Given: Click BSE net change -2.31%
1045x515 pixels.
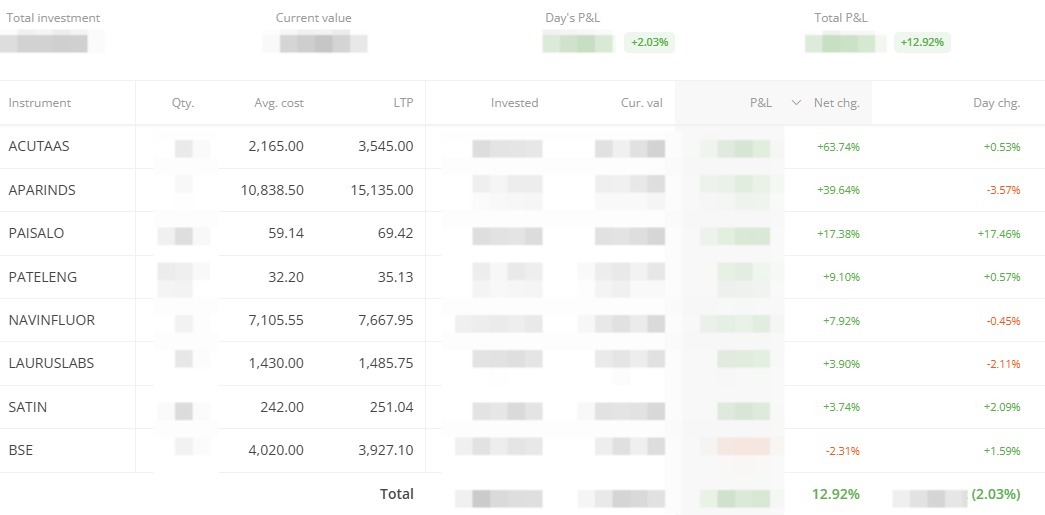Looking at the screenshot, I should coord(842,451).
